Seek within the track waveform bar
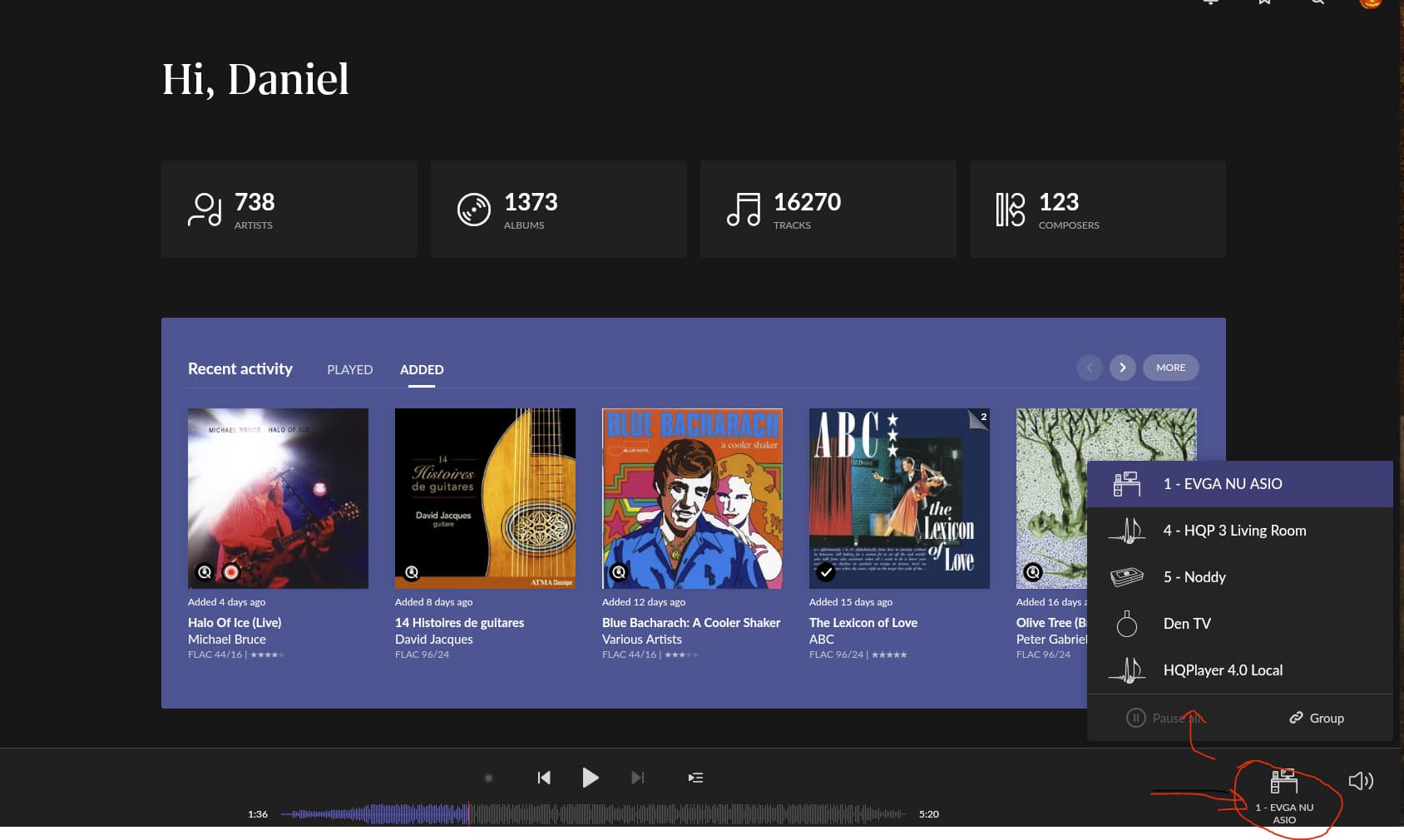The image size is (1404, 840). pos(594,814)
